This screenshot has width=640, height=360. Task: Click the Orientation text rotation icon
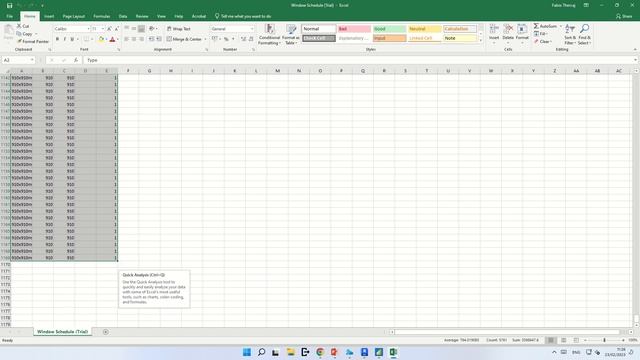(x=152, y=29)
